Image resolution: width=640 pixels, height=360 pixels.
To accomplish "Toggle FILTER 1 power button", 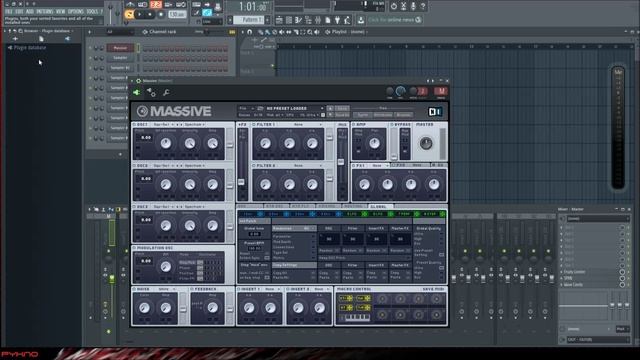I will (254, 124).
